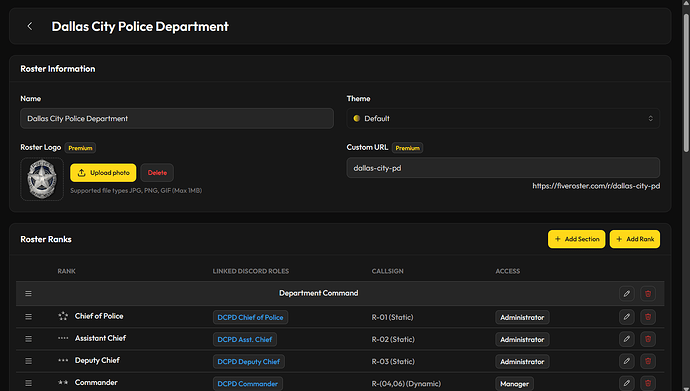
Task: Click the Assistant Chief rank name
Action: [100, 338]
